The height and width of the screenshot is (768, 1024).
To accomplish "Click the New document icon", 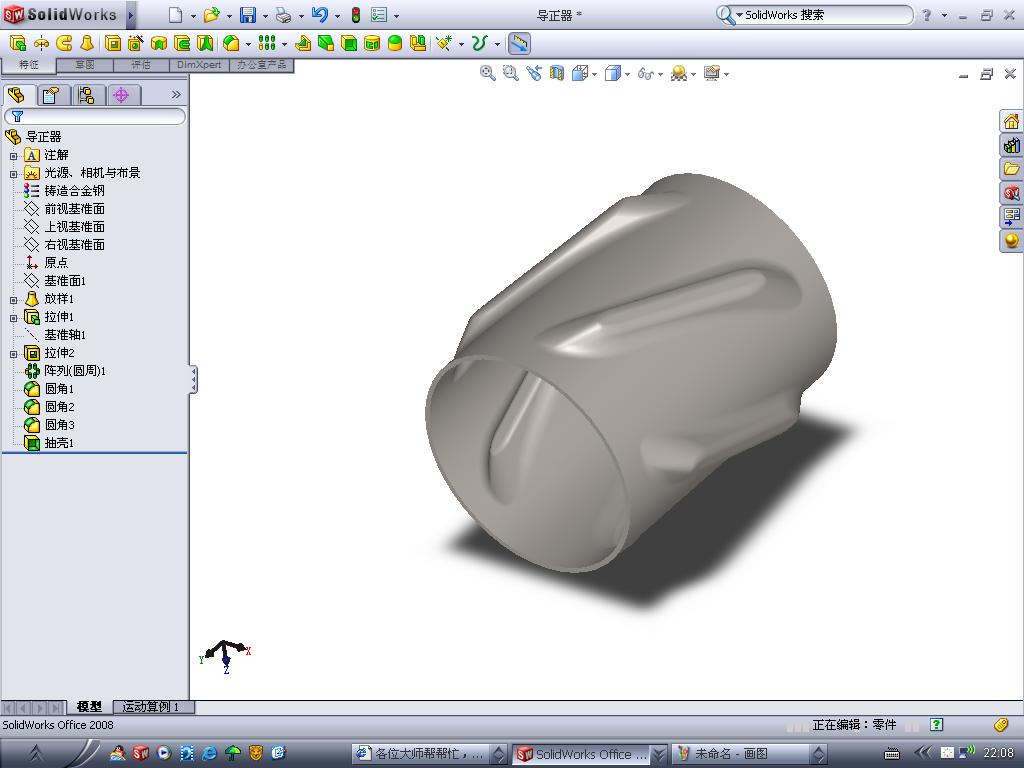I will pos(175,15).
